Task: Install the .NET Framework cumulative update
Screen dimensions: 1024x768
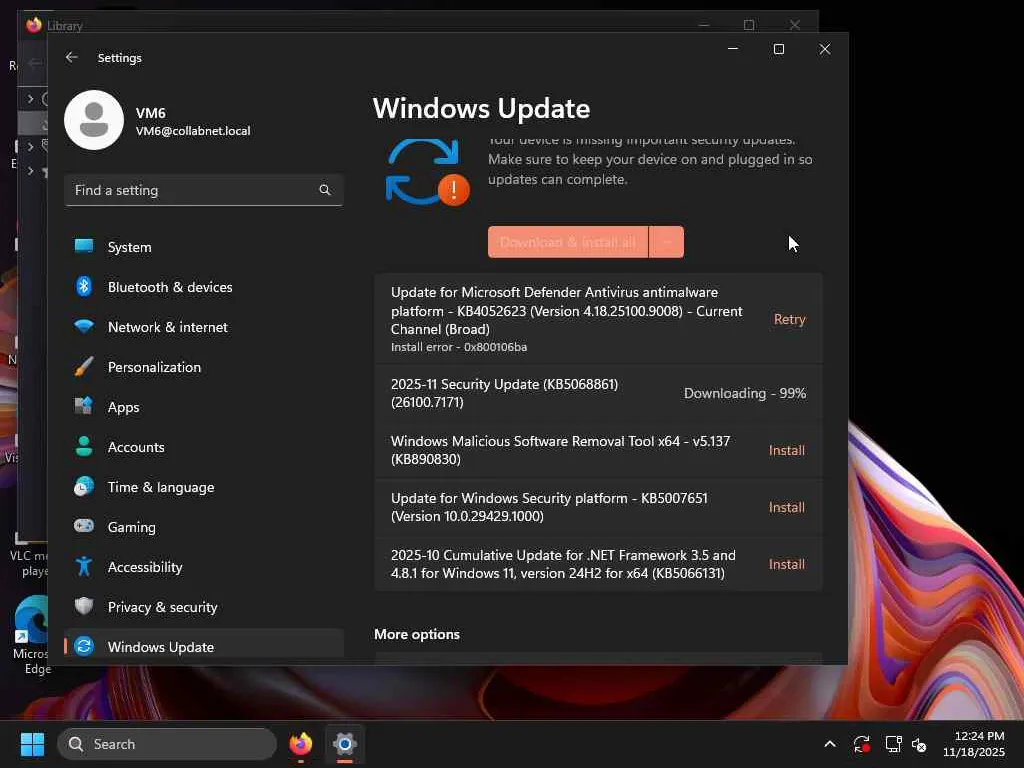Action: [786, 564]
